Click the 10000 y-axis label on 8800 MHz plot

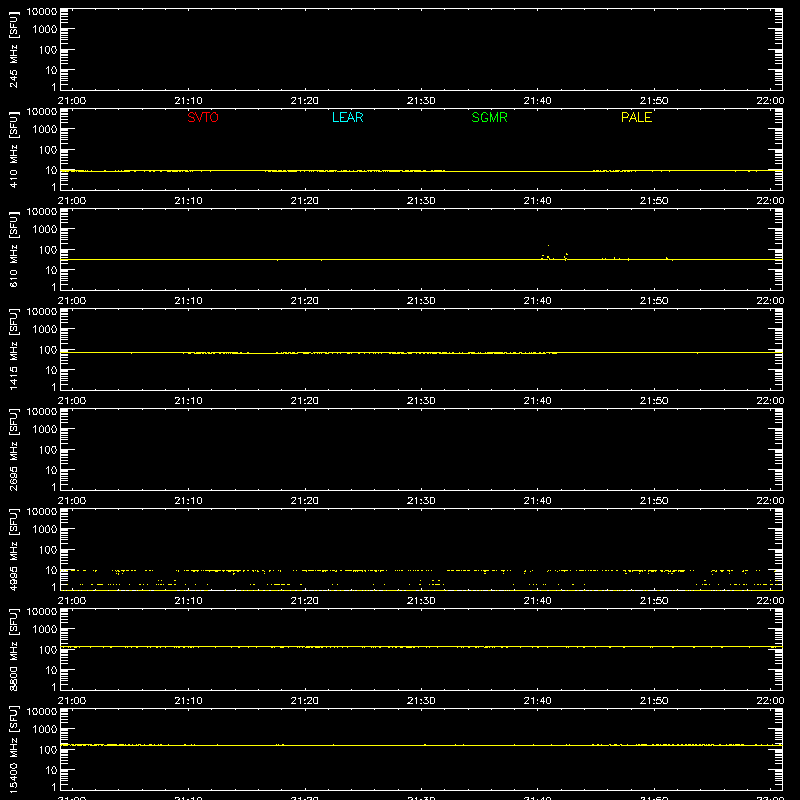click(x=42, y=612)
